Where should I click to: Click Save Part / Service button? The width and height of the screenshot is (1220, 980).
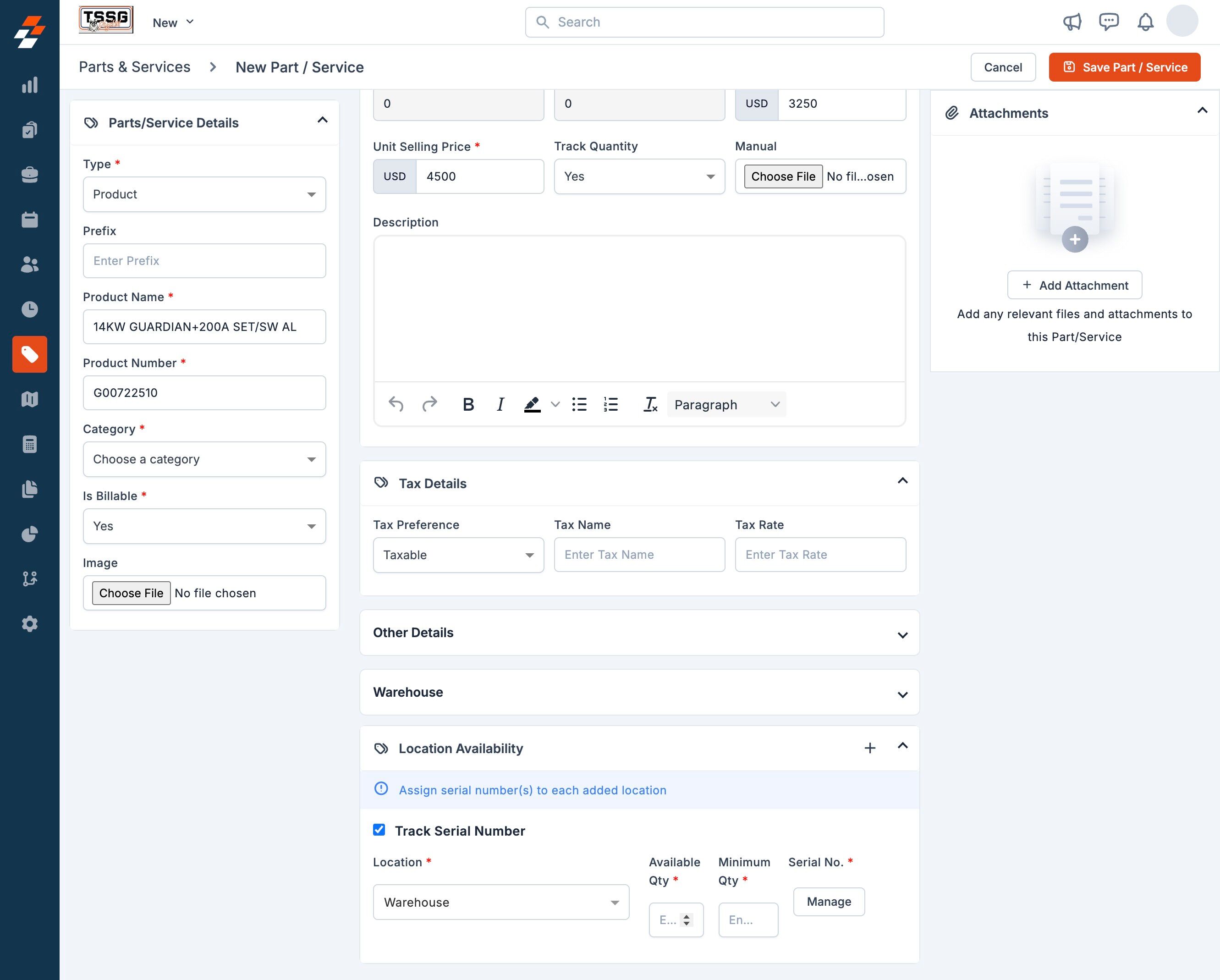pos(1124,67)
